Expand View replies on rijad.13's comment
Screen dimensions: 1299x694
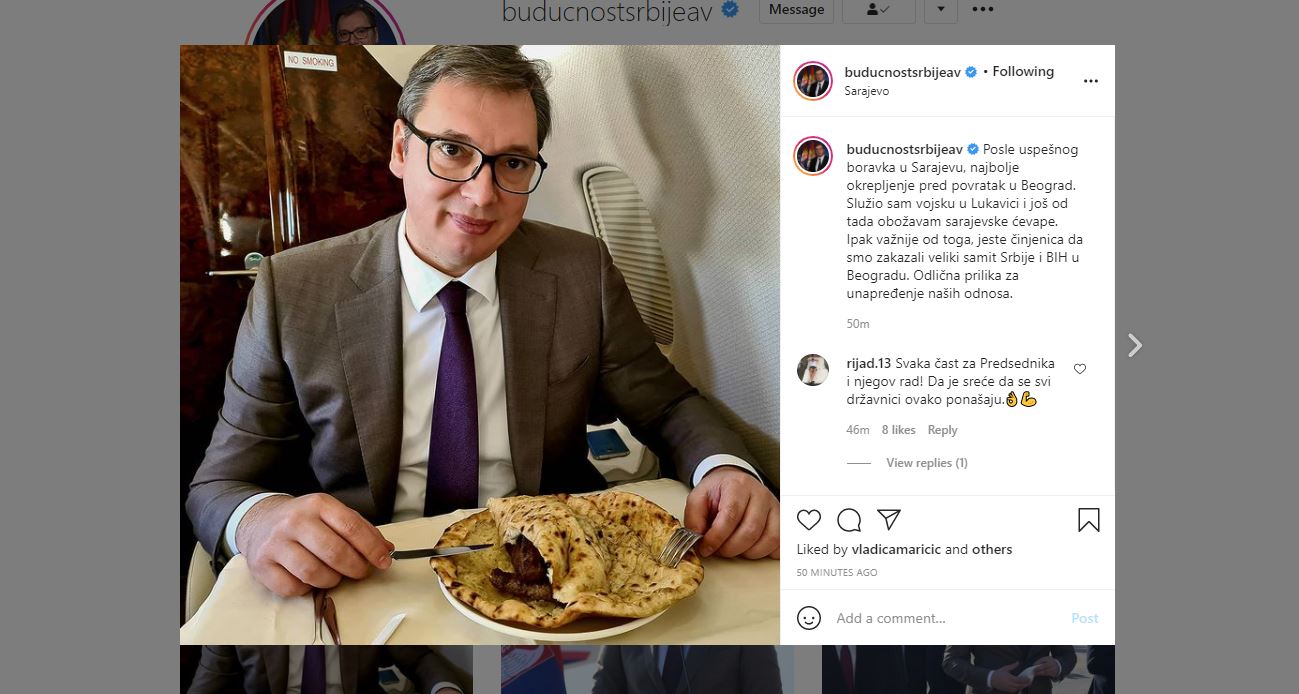pyautogui.click(x=926, y=462)
